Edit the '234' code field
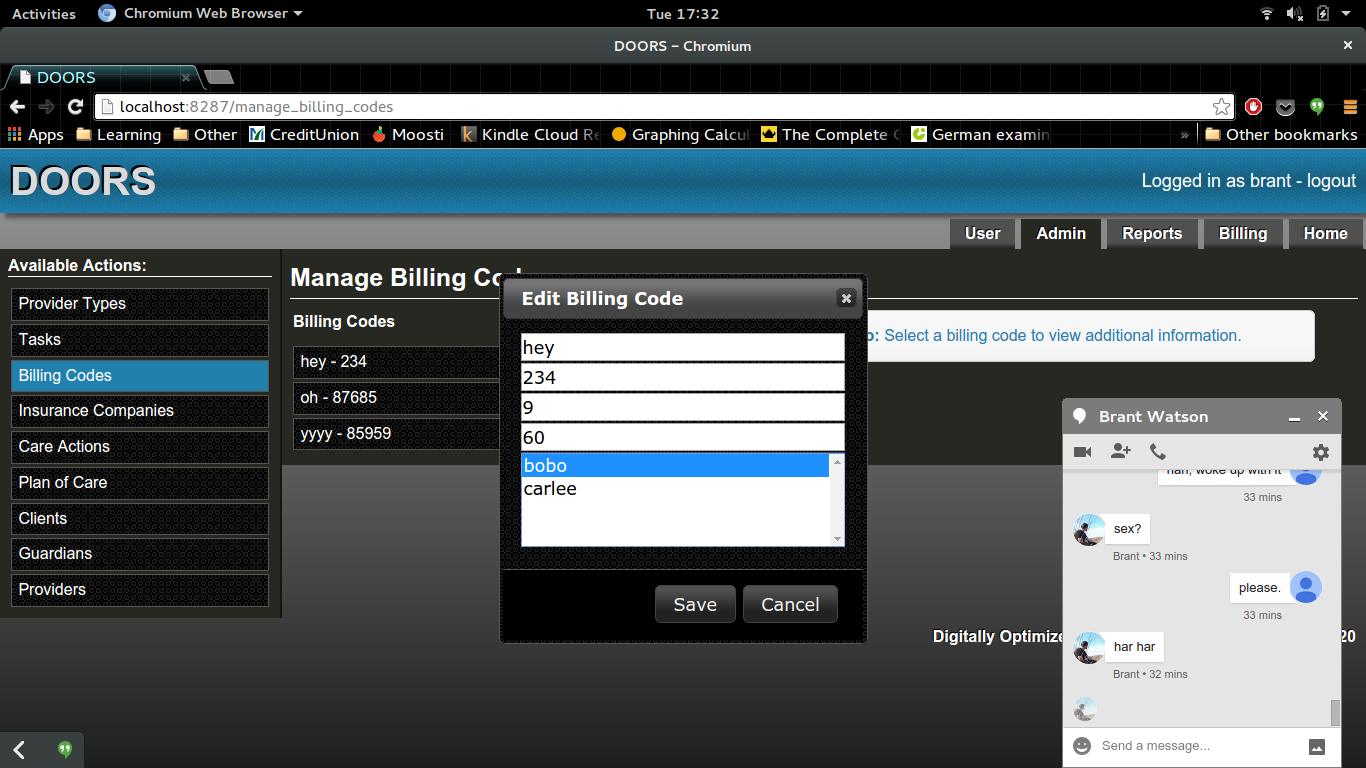 [683, 377]
